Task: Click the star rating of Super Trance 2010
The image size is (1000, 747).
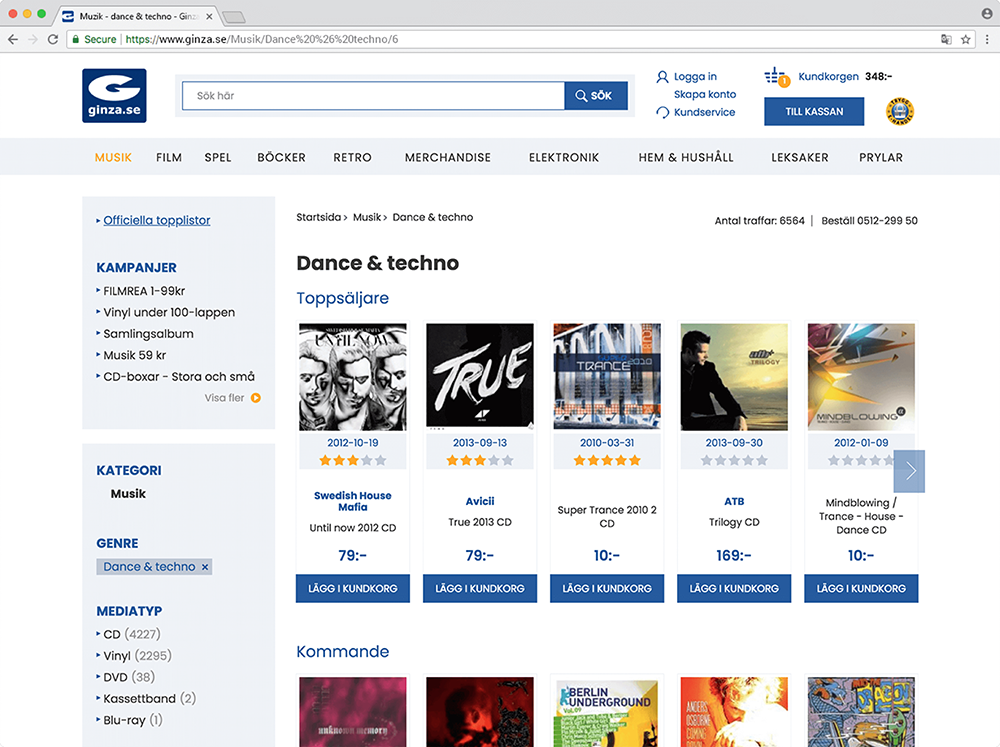Action: [x=607, y=460]
